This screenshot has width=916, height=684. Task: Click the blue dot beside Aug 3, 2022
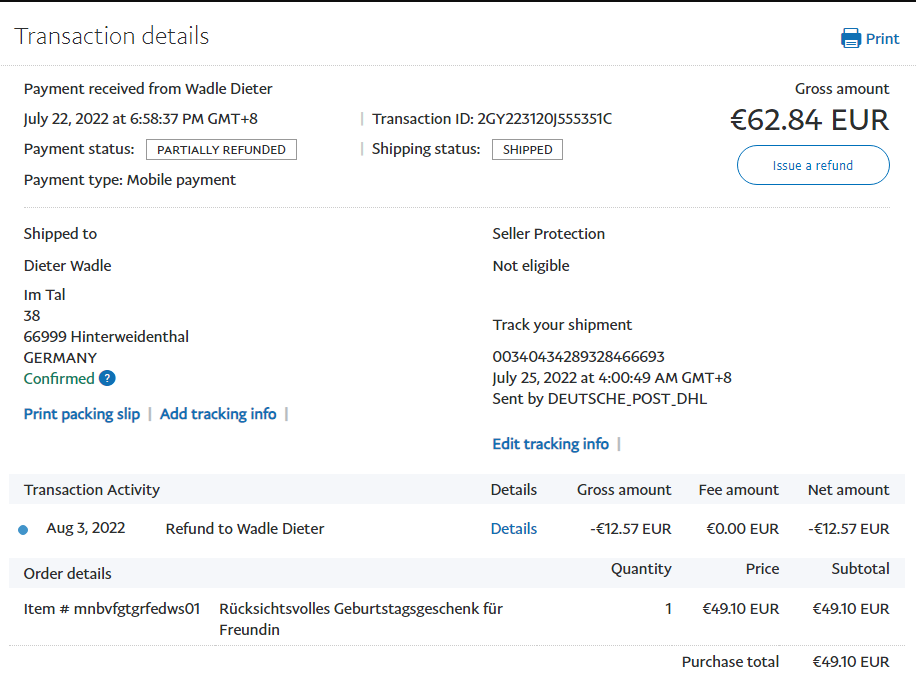coord(23,530)
